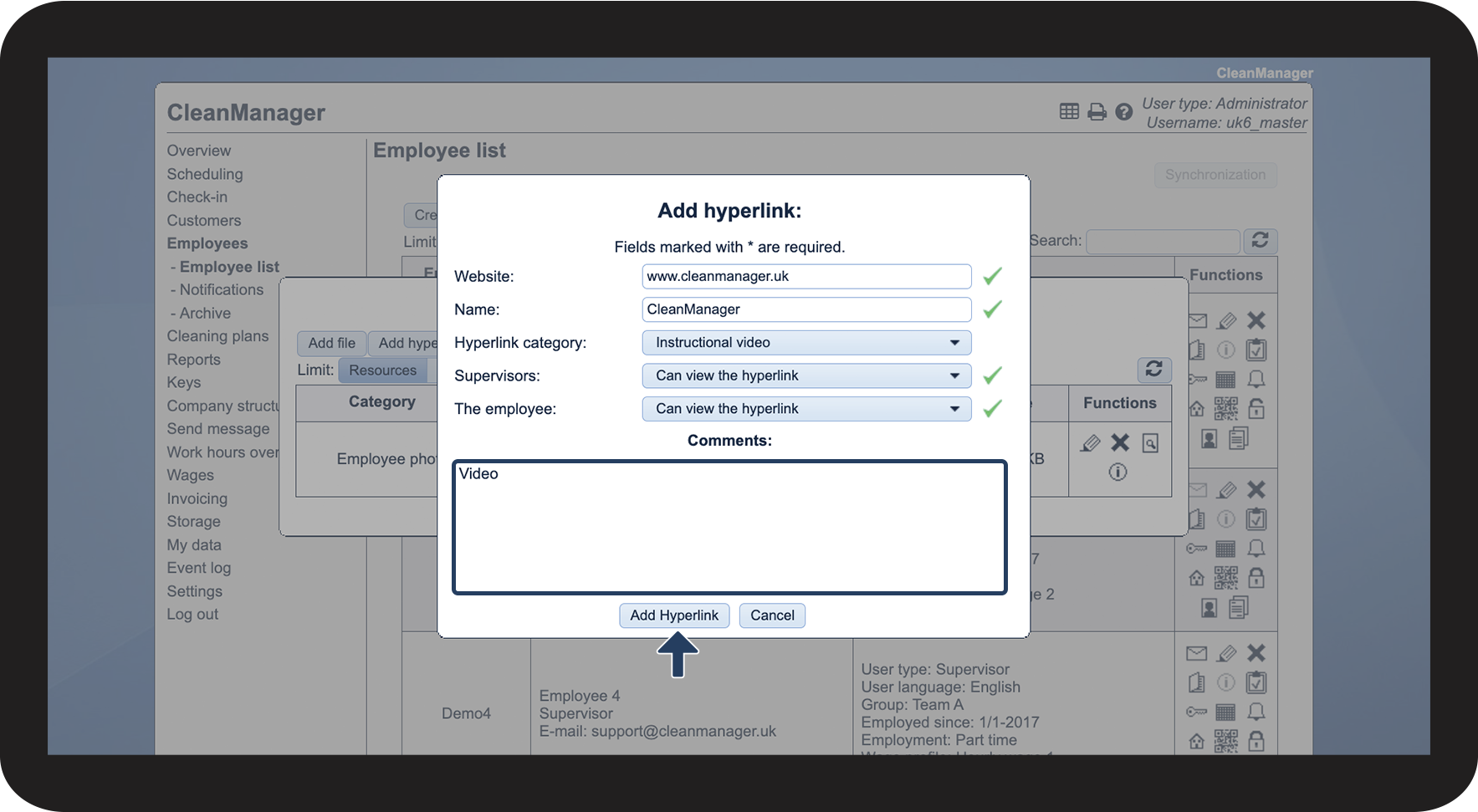The height and width of the screenshot is (812, 1478).
Task: Open The employee permission dropdown
Action: pos(806,409)
